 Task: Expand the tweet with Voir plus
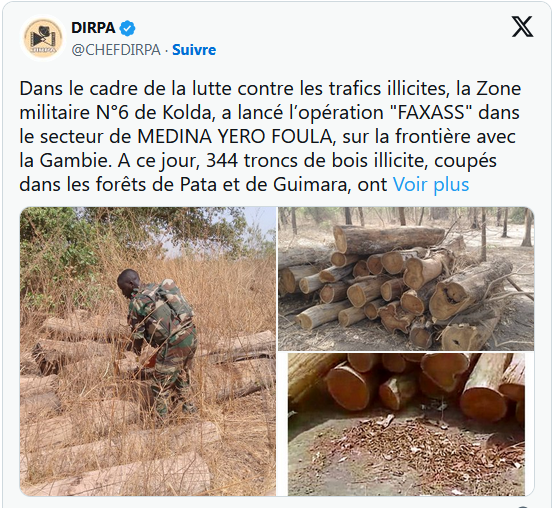[x=431, y=184]
